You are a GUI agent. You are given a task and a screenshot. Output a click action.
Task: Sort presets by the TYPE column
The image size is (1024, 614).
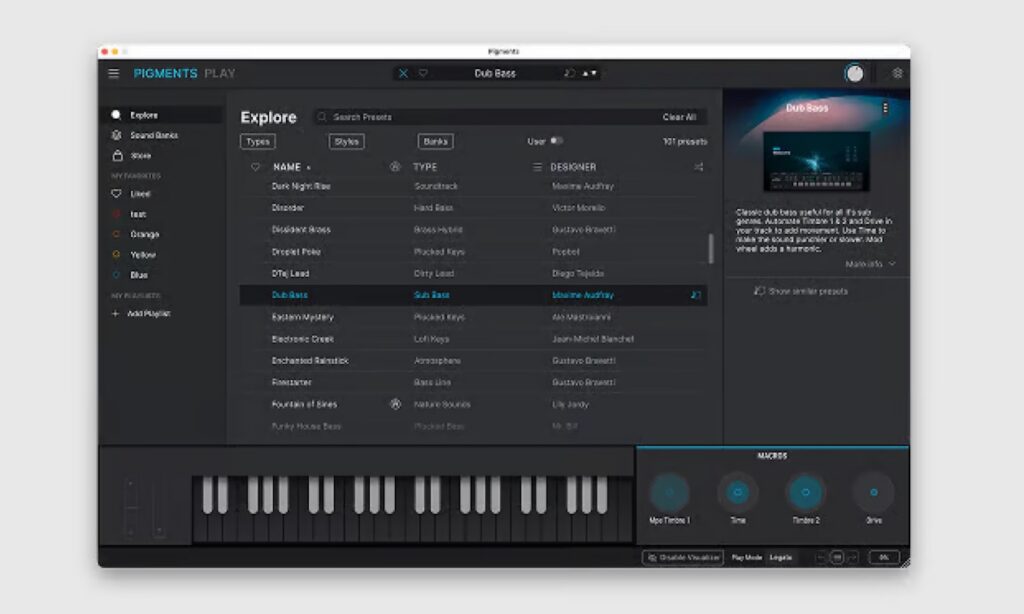(425, 167)
